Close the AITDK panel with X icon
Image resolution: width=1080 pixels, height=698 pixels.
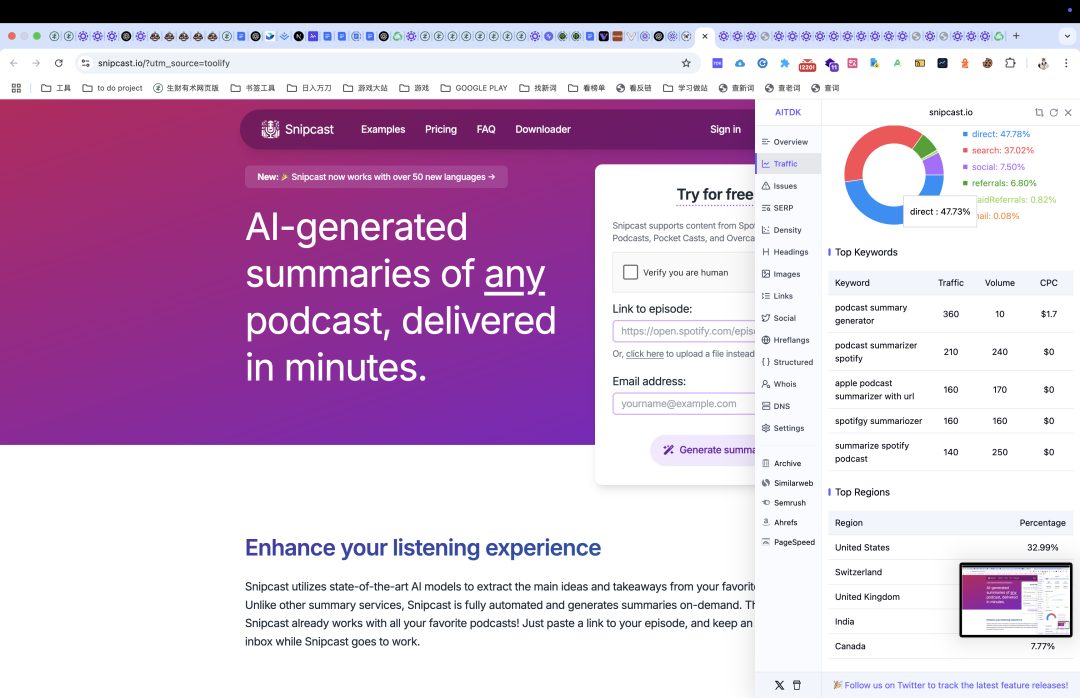coord(1068,112)
